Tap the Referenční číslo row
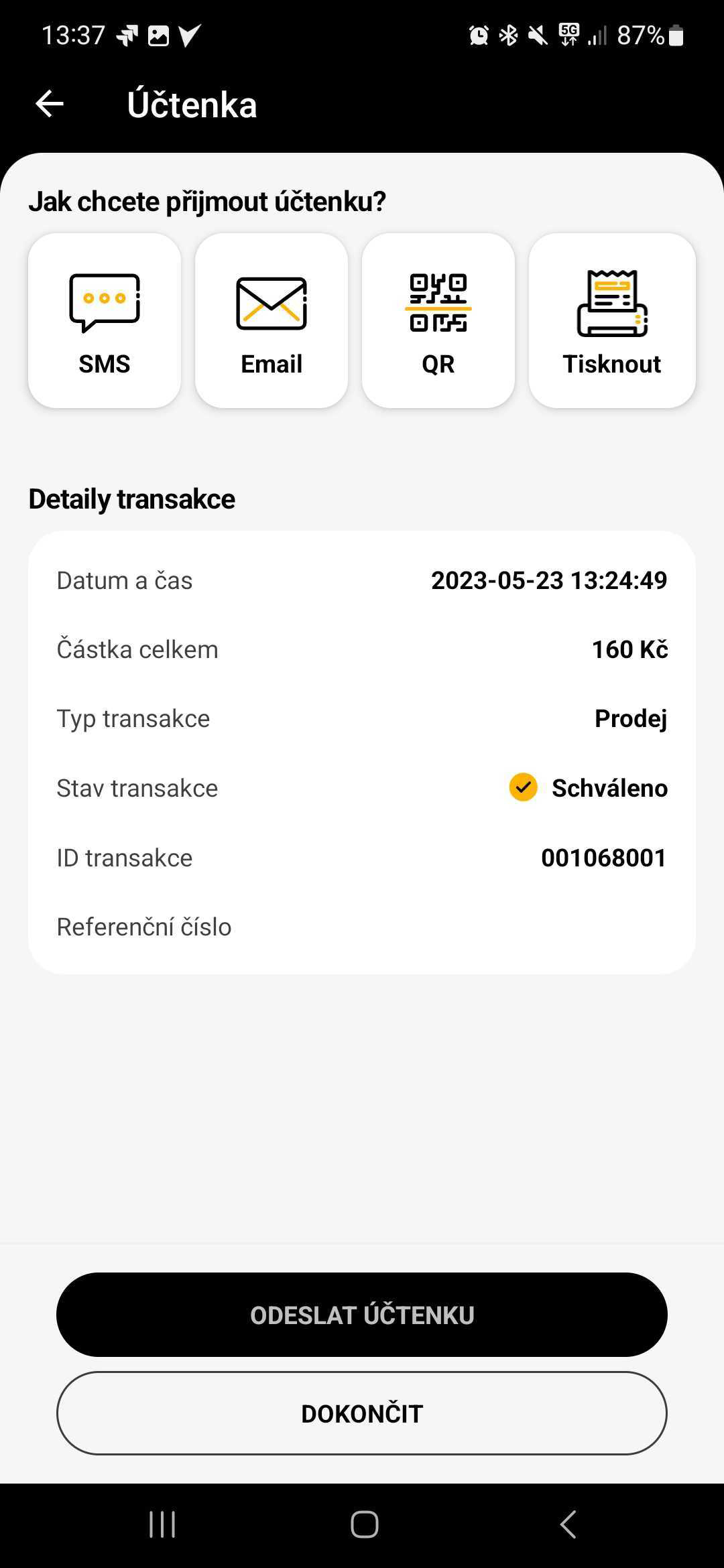 point(362,927)
